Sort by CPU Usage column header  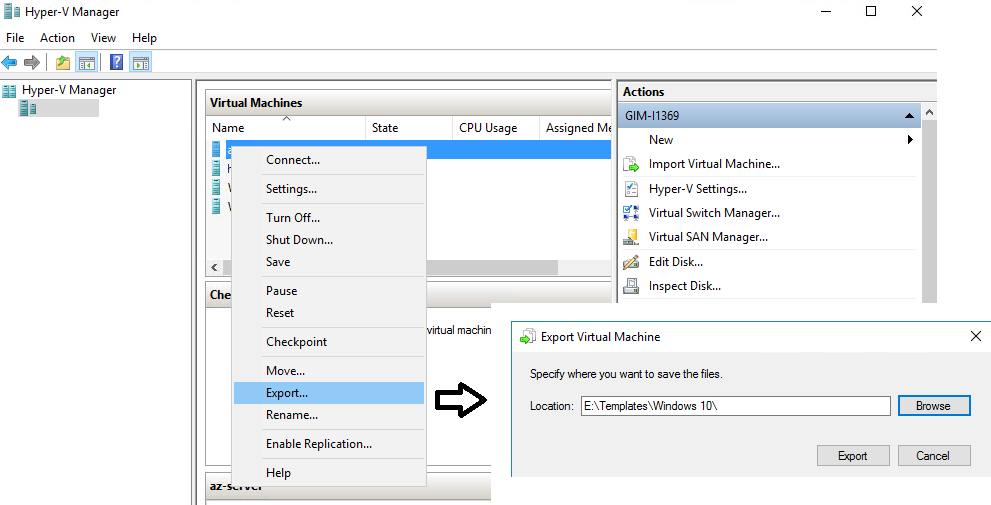point(496,128)
